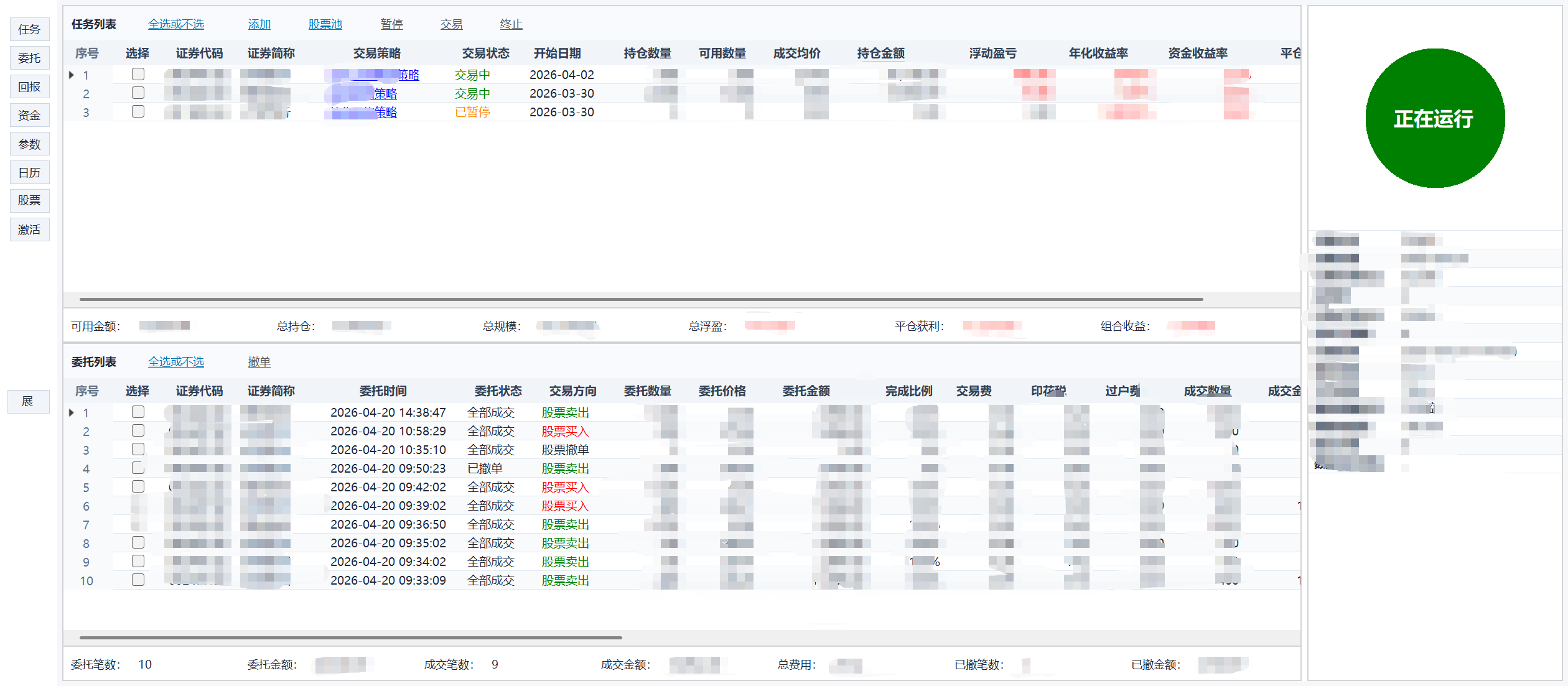Click task list horizontal scrollbar
Screen dimensions: 1568x686
(x=641, y=299)
